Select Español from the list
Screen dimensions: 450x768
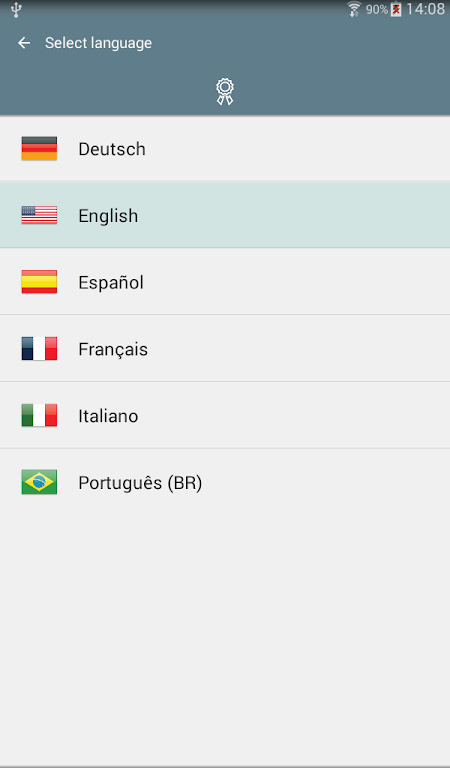[225, 282]
